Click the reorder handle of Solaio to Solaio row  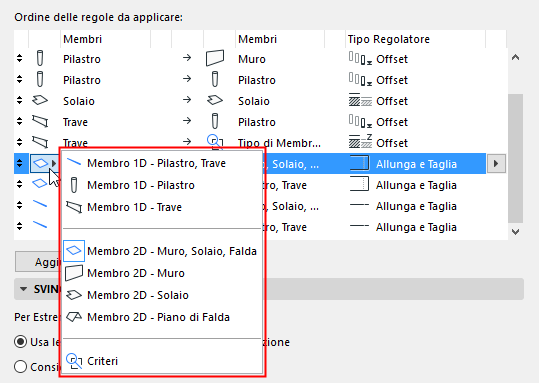pyautogui.click(x=20, y=100)
